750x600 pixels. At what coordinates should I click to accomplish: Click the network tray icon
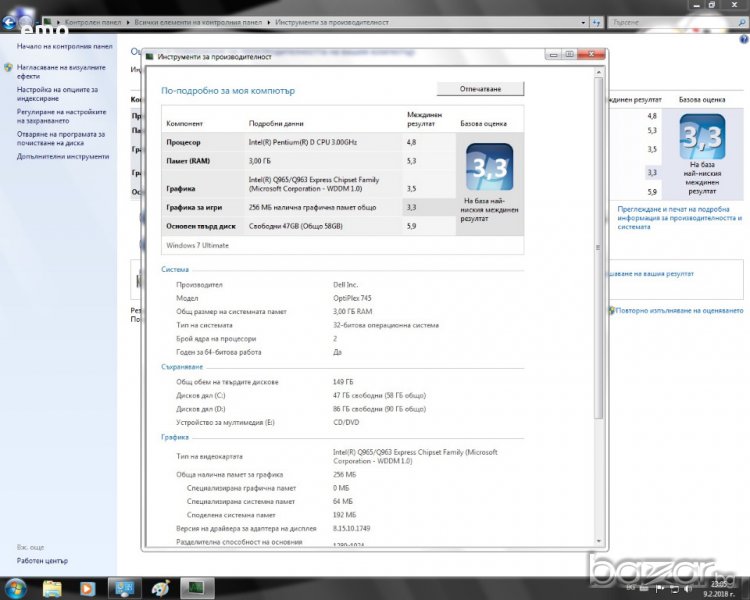[x=674, y=589]
